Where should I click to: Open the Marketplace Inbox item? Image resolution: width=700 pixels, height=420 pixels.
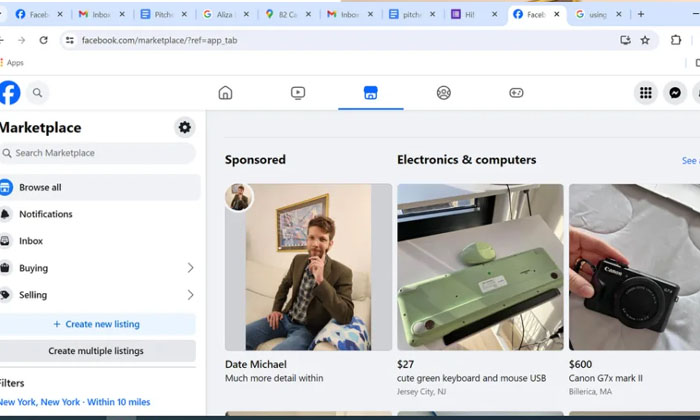[x=31, y=241]
